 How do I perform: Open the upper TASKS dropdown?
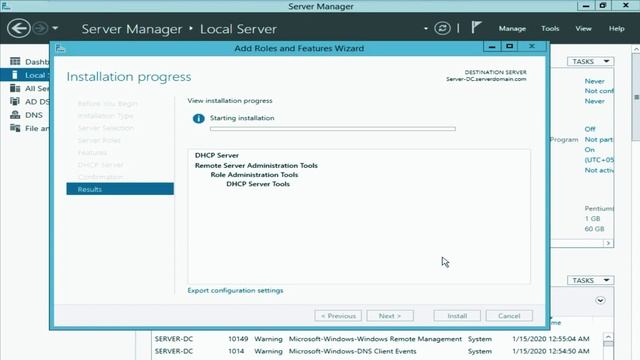pos(590,61)
